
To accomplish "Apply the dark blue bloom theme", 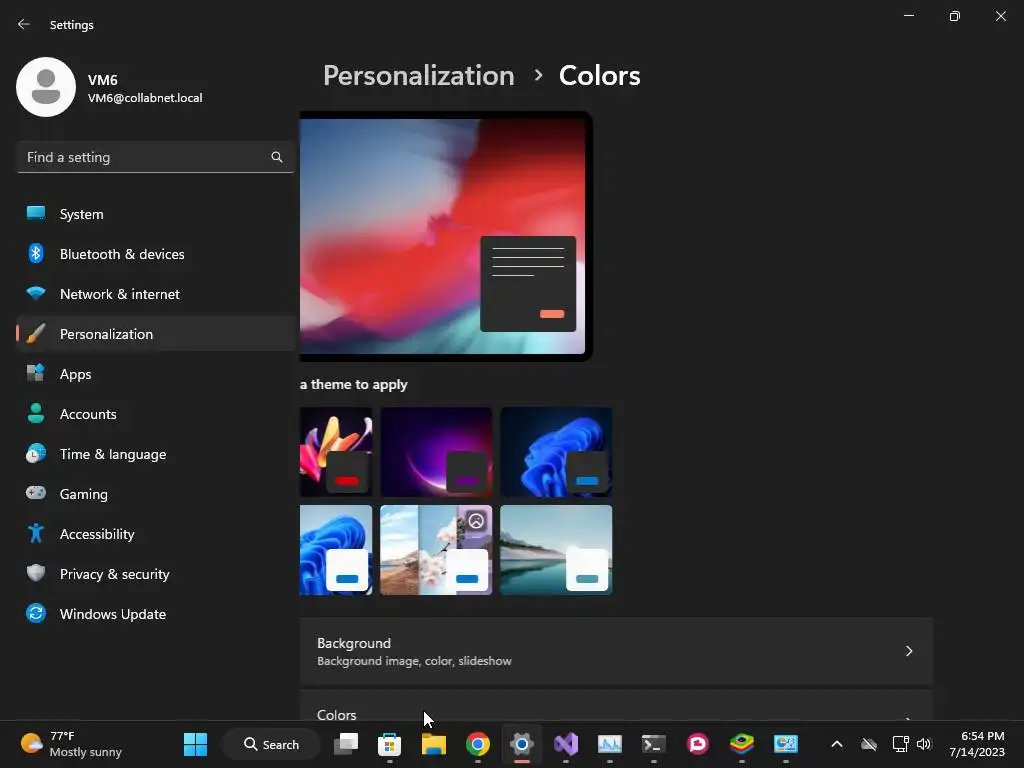I will [x=556, y=452].
